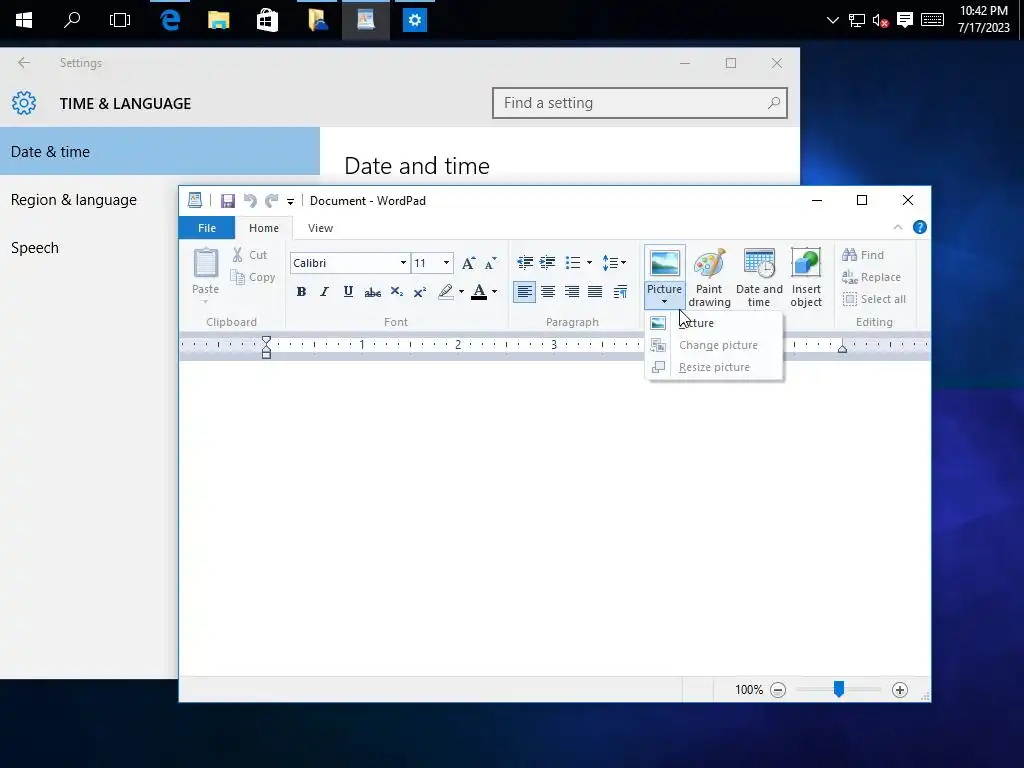Click the bullet list icon

point(573,263)
